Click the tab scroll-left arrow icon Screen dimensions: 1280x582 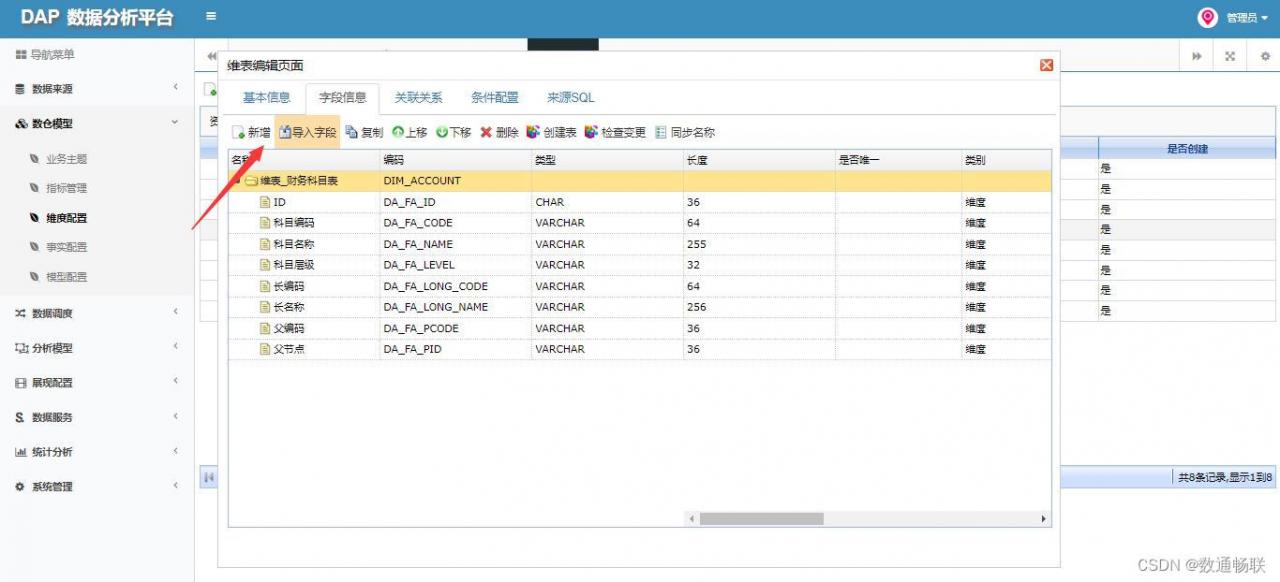point(212,57)
